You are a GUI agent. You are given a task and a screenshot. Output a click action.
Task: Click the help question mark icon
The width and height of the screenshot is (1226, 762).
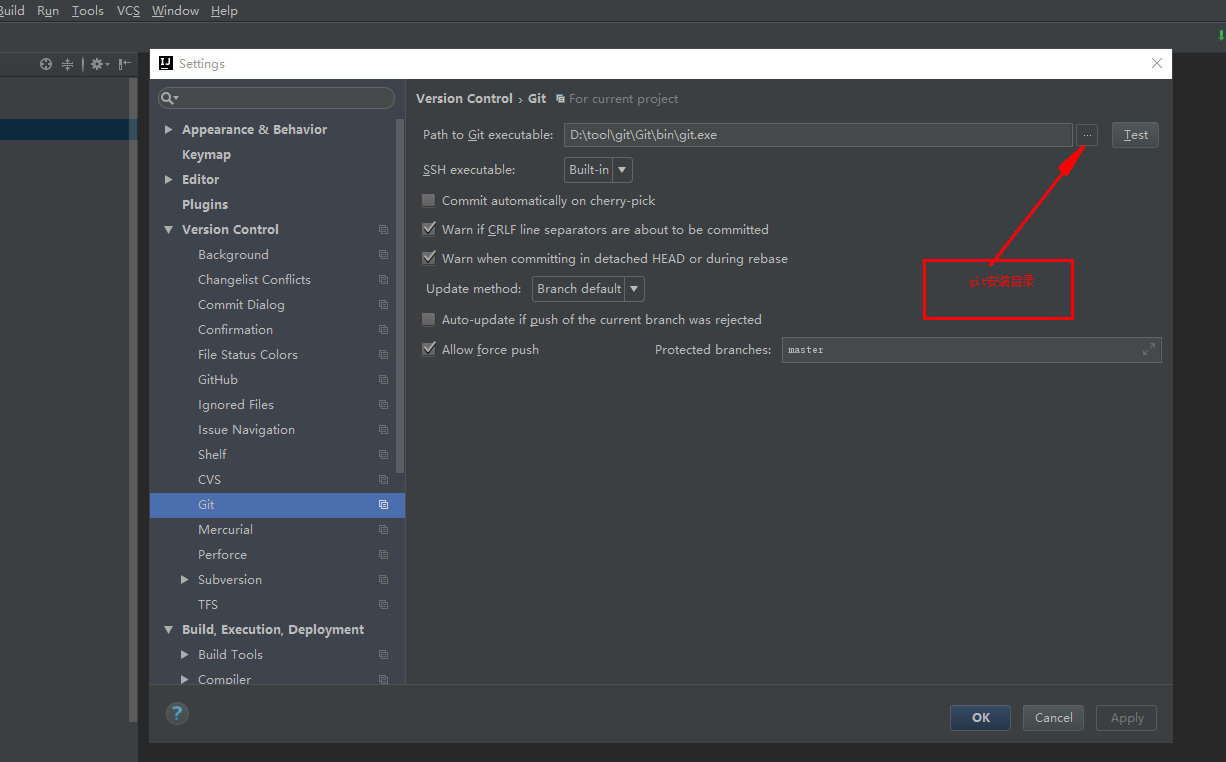point(177,713)
